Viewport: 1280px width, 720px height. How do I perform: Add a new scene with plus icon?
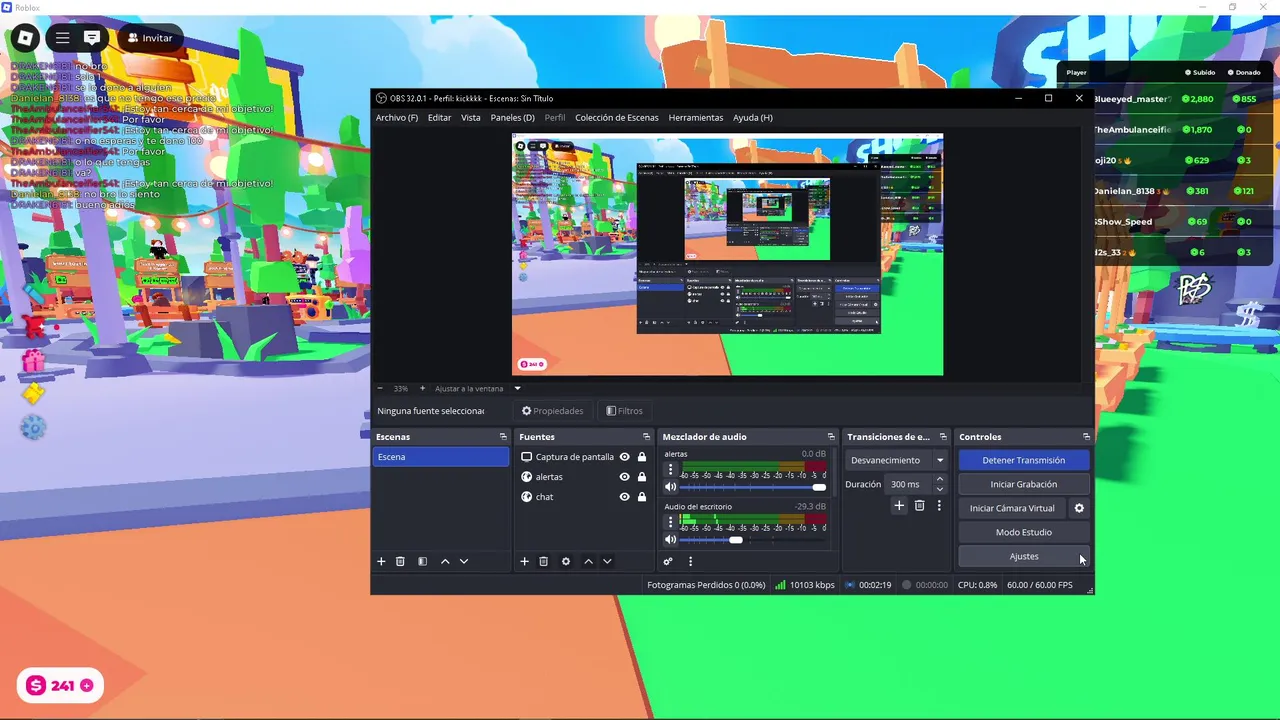pyautogui.click(x=381, y=562)
